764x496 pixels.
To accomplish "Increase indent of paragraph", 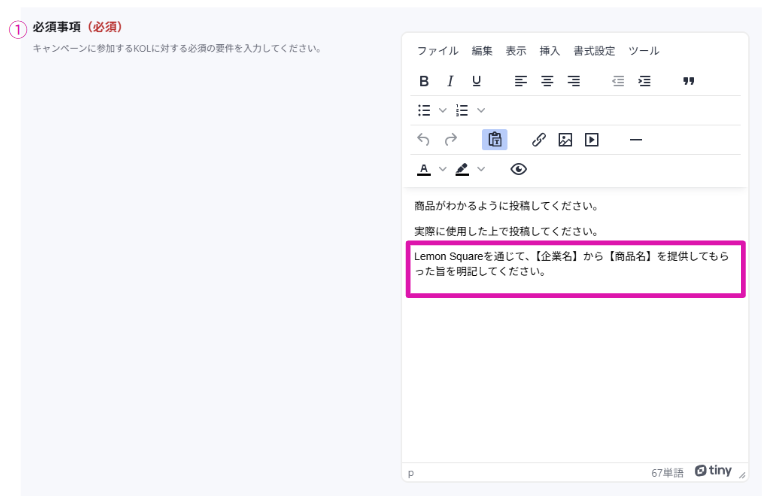I will [644, 81].
